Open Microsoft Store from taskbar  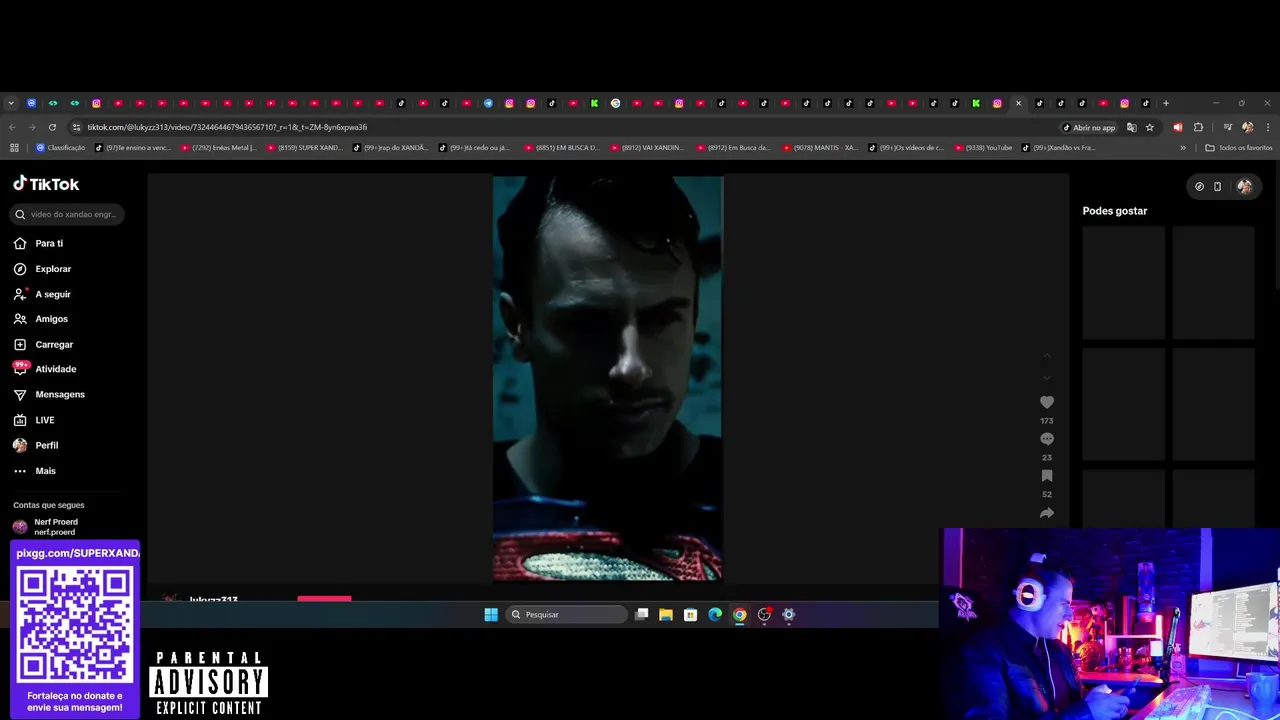690,615
